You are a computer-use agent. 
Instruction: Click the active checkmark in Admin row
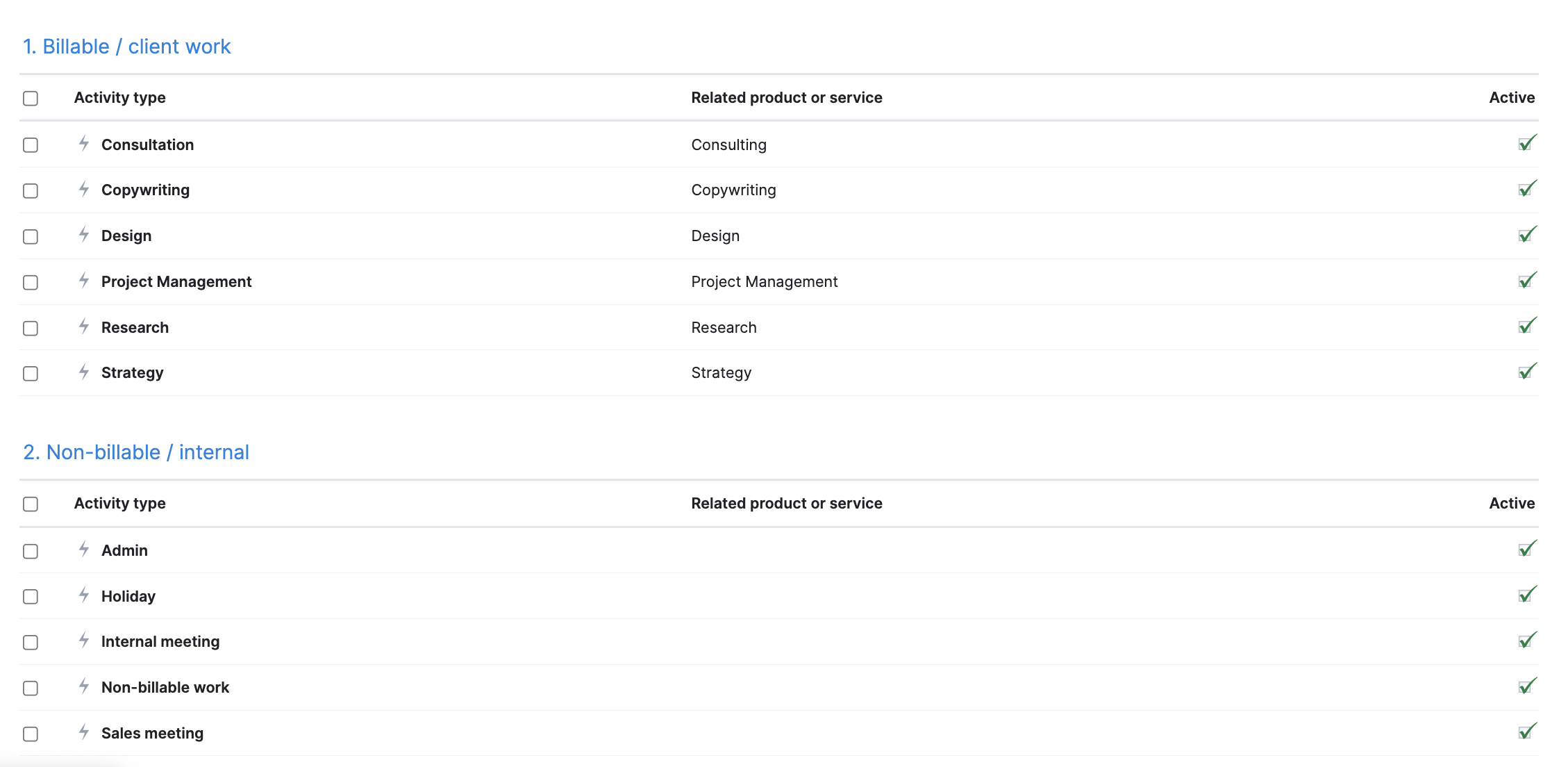tap(1528, 549)
